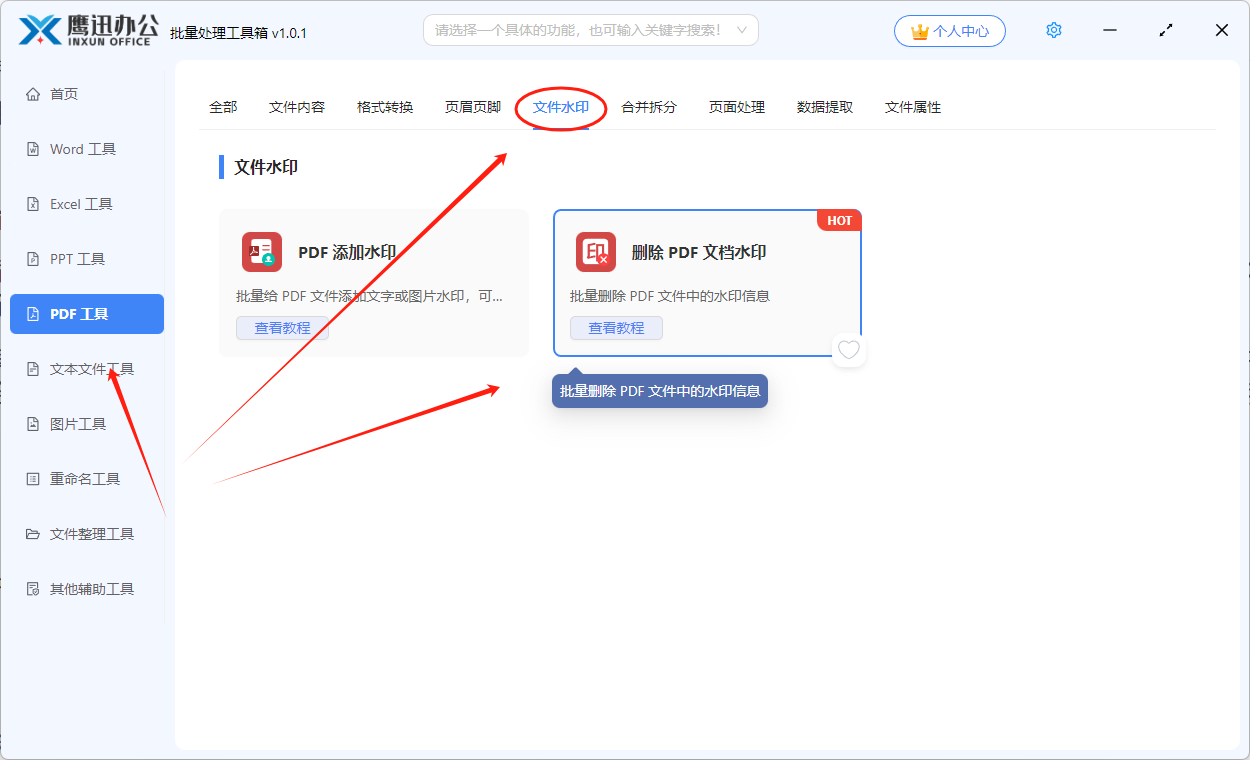Select the 全部 tab

tap(223, 107)
